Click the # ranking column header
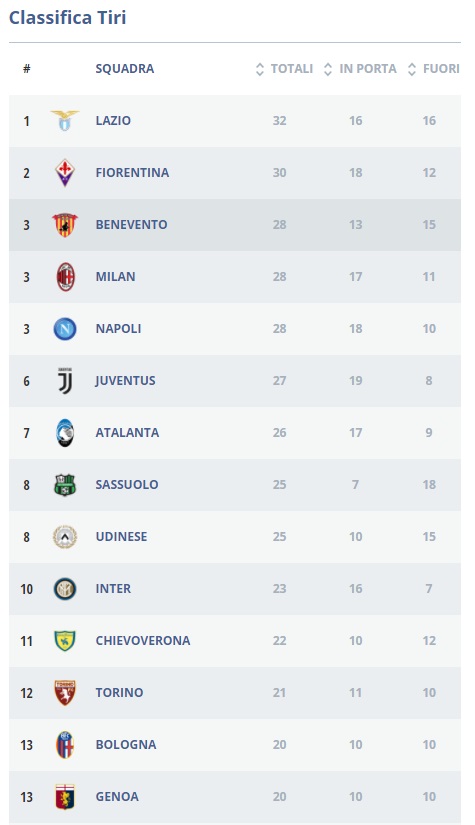 (x=26, y=69)
